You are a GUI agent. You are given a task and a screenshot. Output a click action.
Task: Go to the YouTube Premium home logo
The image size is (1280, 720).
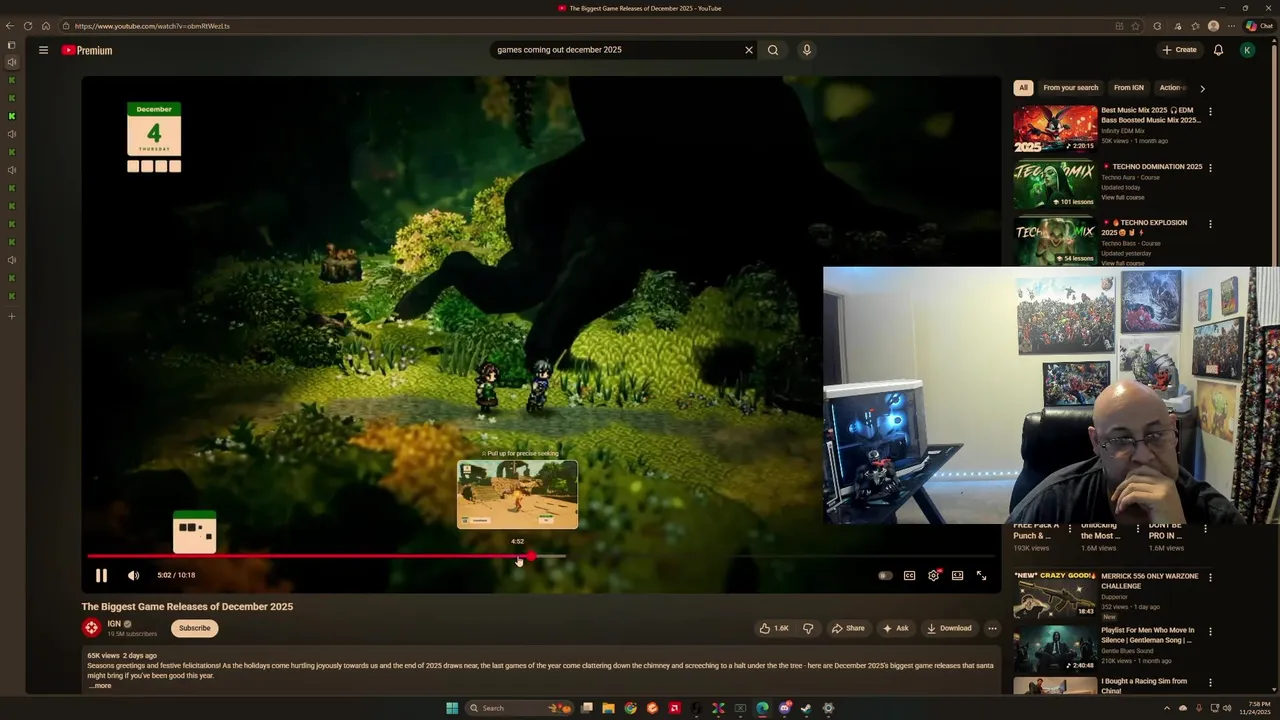(87, 50)
